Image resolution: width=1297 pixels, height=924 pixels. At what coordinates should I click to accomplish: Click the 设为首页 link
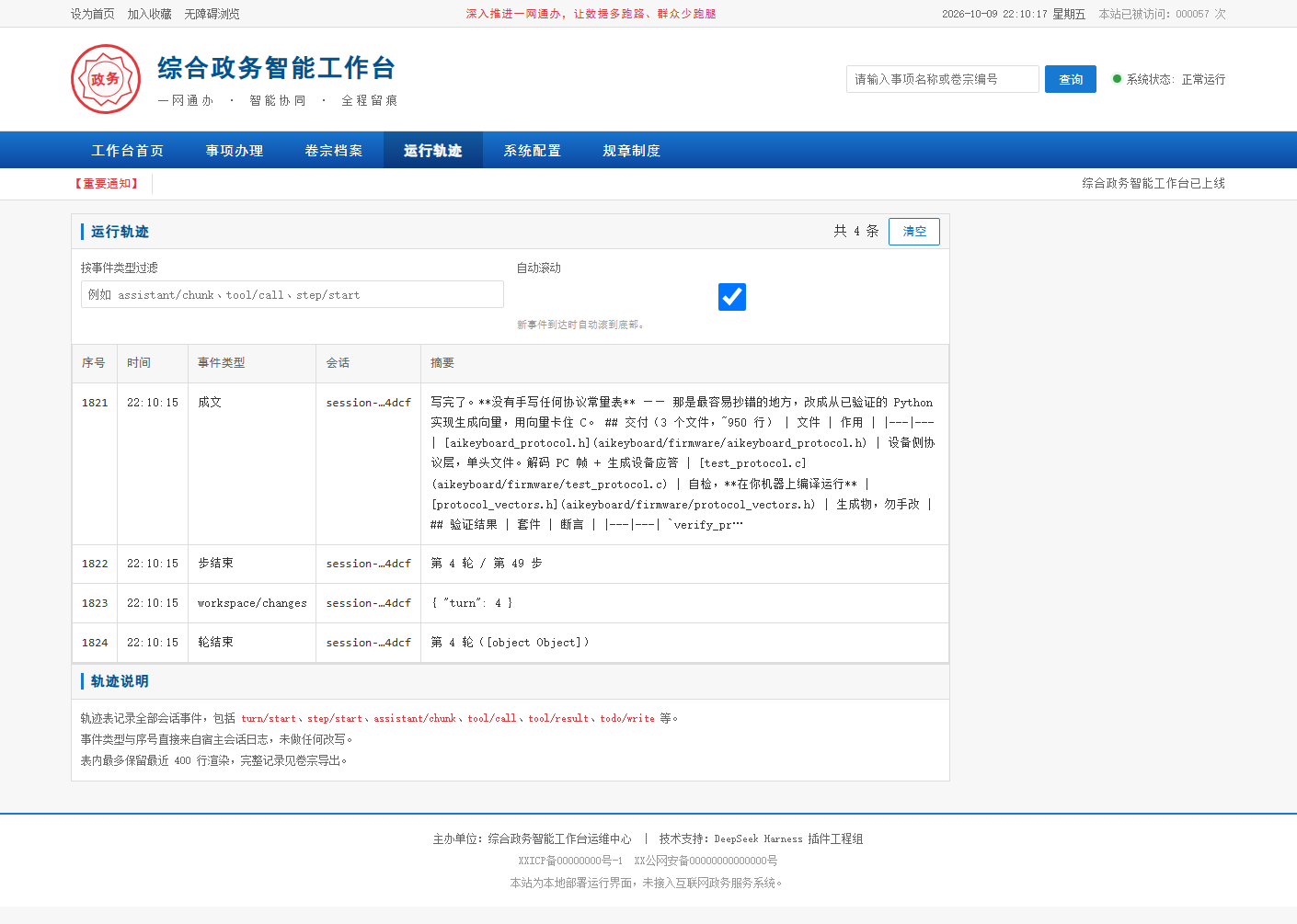click(x=93, y=14)
